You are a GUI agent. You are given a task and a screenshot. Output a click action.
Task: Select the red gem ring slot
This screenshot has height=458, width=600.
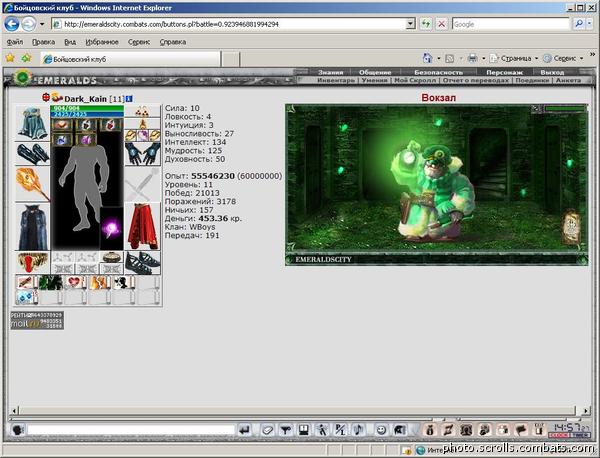[32, 262]
